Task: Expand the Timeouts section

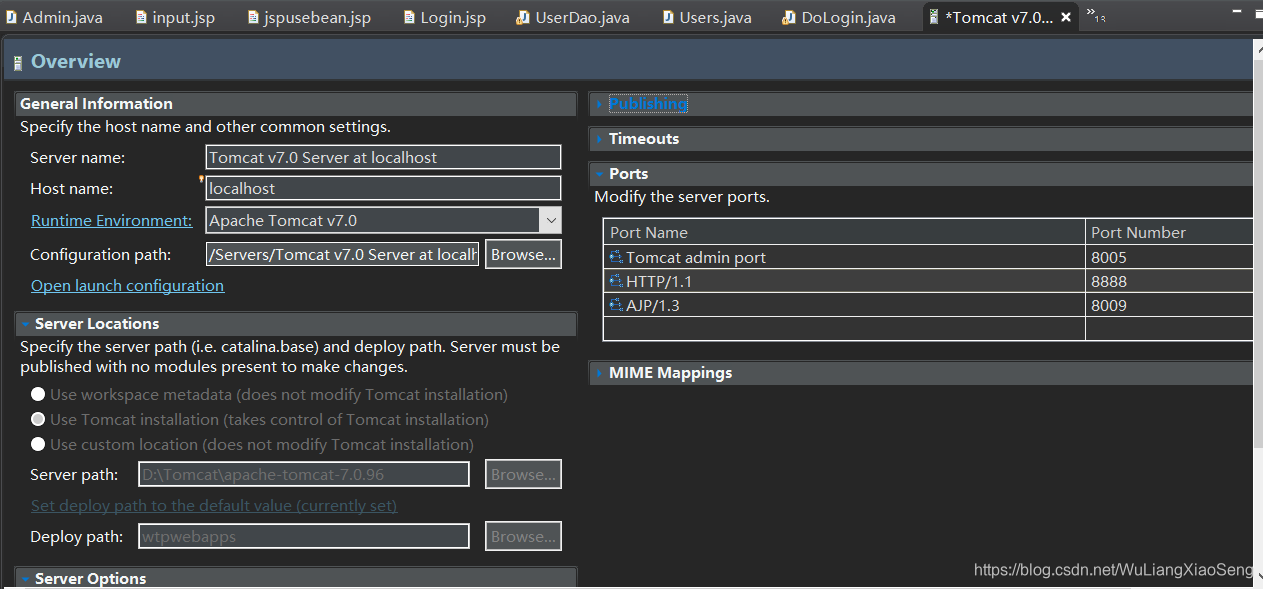Action: point(599,139)
